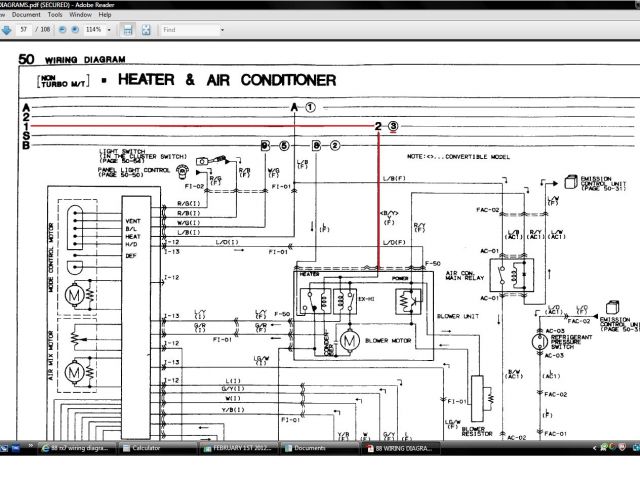Click the page number field showing 57
The width and height of the screenshot is (640, 480).
(x=25, y=30)
